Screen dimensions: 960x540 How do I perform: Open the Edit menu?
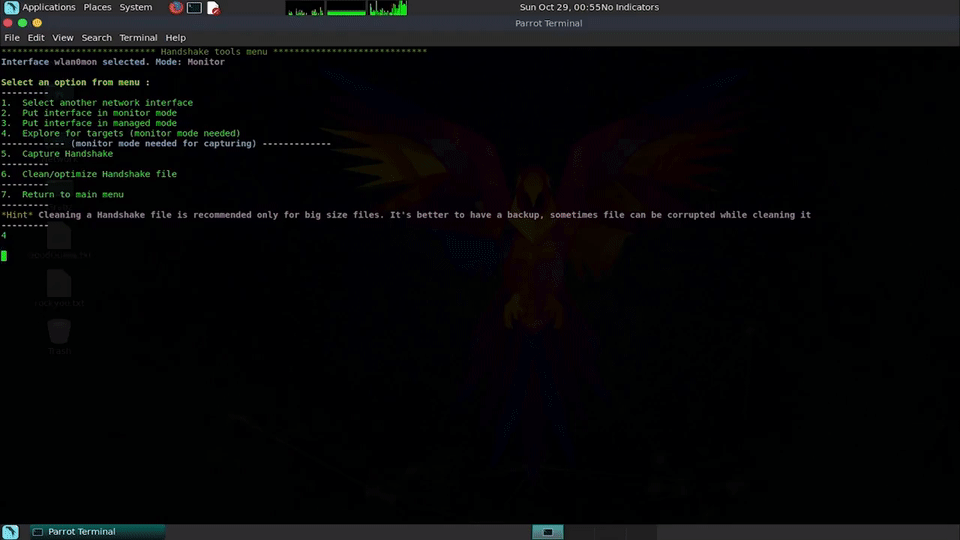[x=36, y=37]
